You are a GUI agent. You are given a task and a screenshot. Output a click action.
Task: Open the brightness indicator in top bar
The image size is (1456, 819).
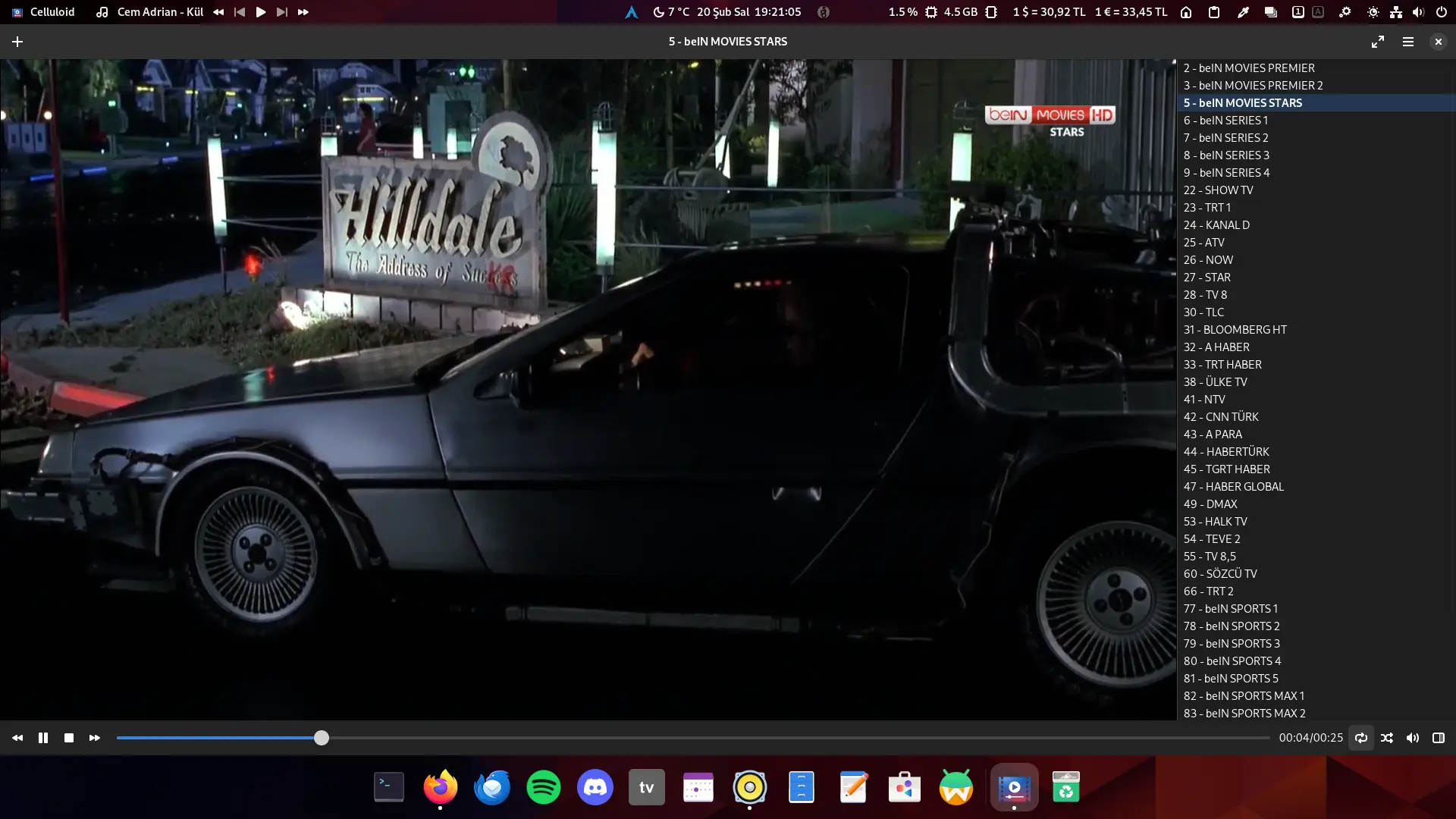(1373, 12)
